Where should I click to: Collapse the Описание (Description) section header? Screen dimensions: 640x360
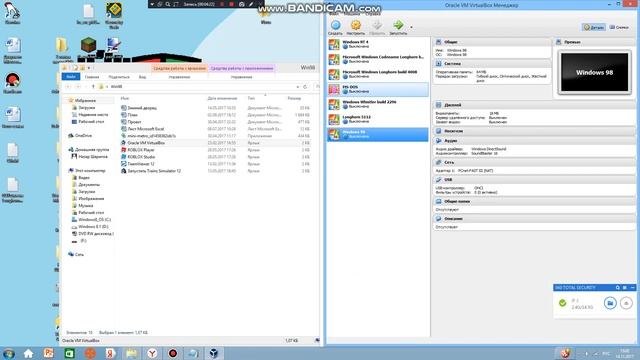(534, 219)
